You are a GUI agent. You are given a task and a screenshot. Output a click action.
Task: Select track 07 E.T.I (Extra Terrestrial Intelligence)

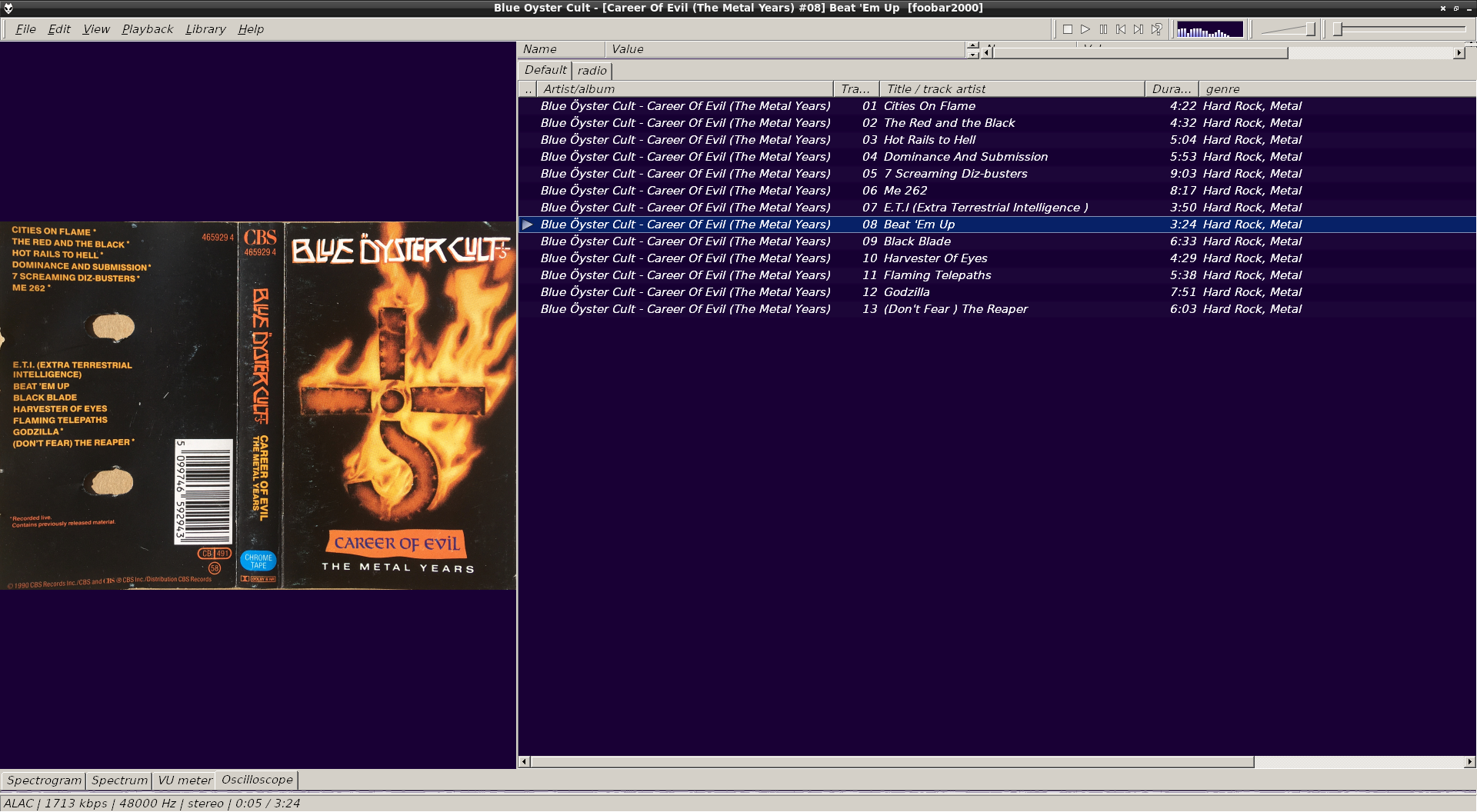(x=997, y=208)
